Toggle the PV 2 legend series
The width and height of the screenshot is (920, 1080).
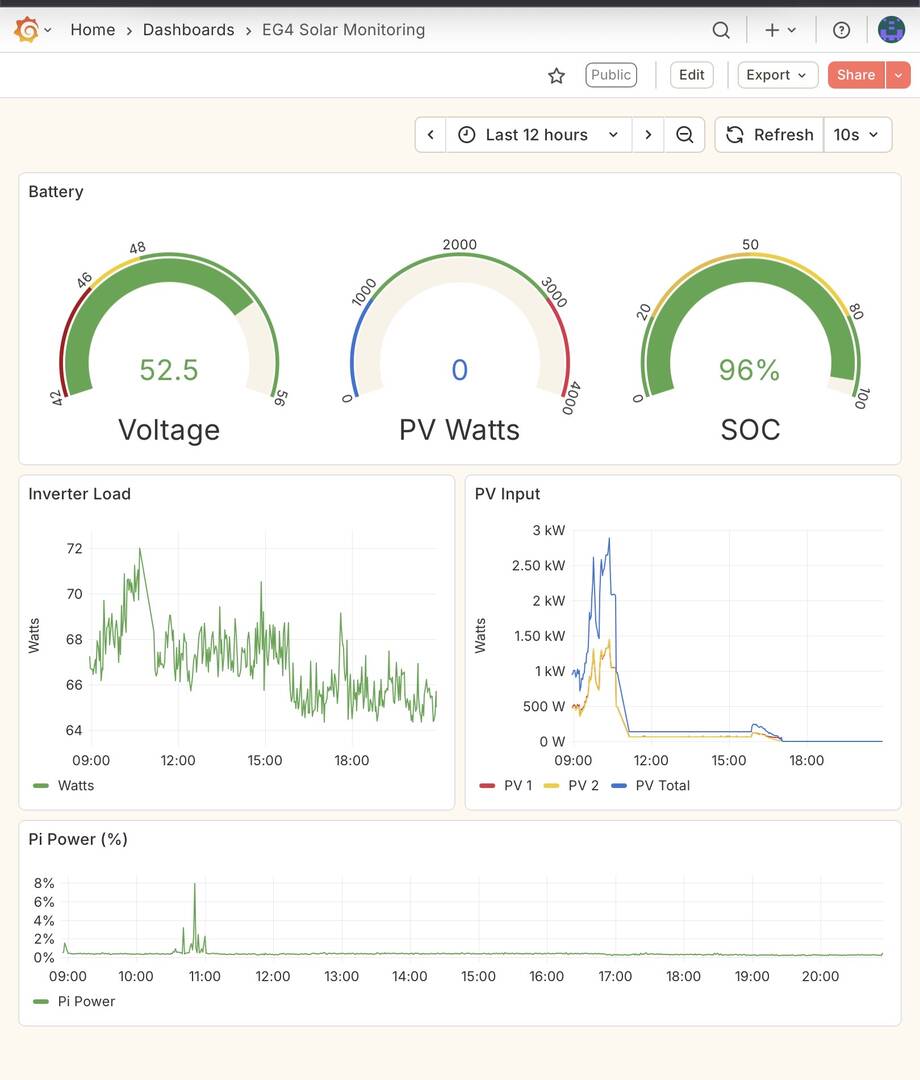(583, 785)
